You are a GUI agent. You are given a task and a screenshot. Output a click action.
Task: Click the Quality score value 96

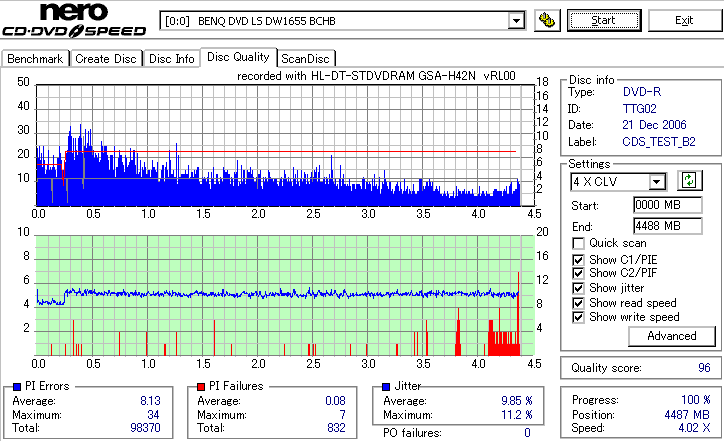(704, 368)
